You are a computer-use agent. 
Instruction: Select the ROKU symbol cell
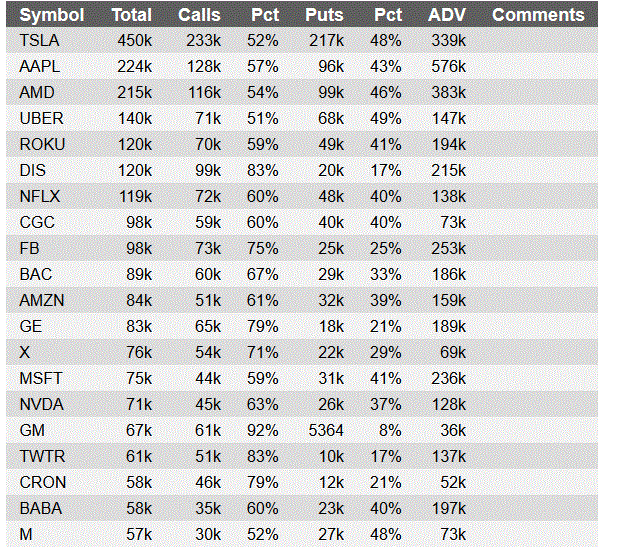pyautogui.click(x=42, y=145)
